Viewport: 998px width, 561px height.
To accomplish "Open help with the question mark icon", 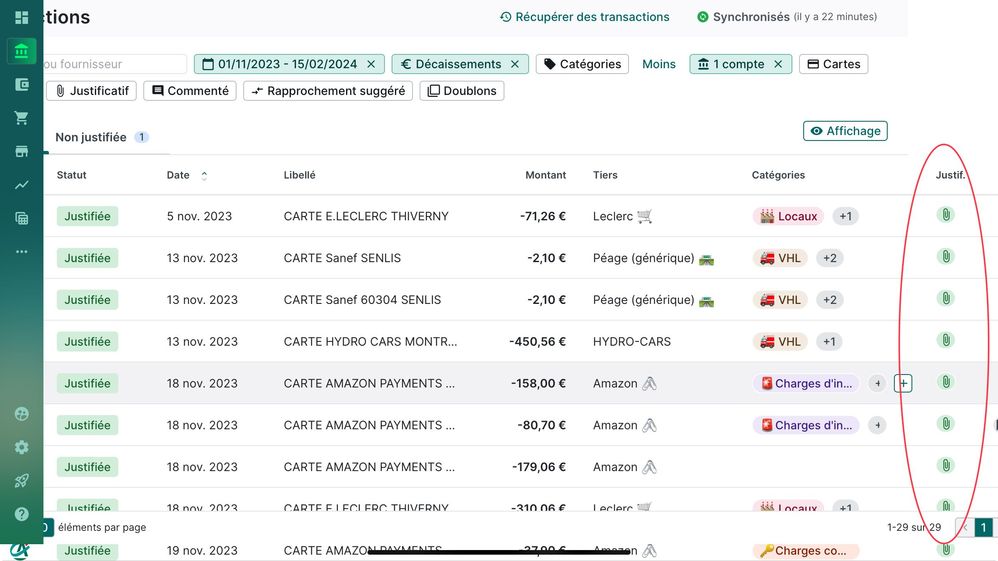I will 21,514.
